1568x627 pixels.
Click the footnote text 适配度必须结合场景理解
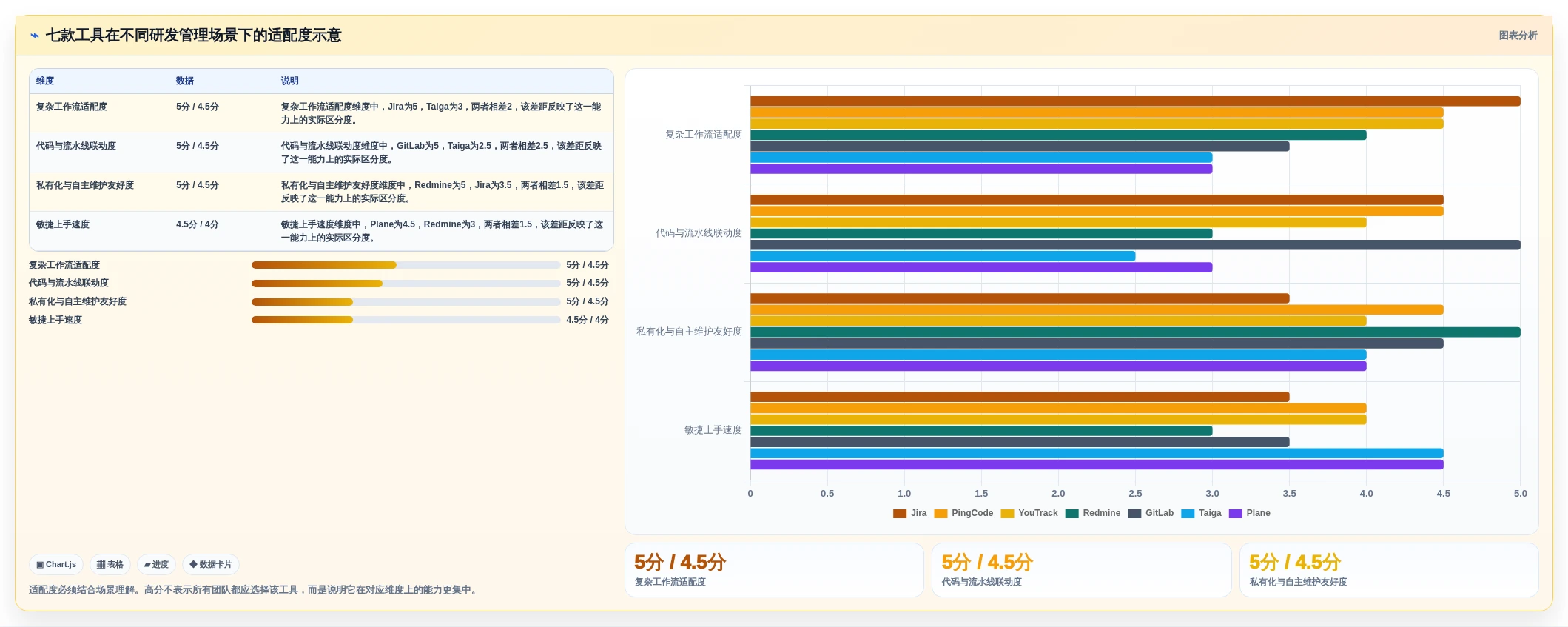[255, 591]
